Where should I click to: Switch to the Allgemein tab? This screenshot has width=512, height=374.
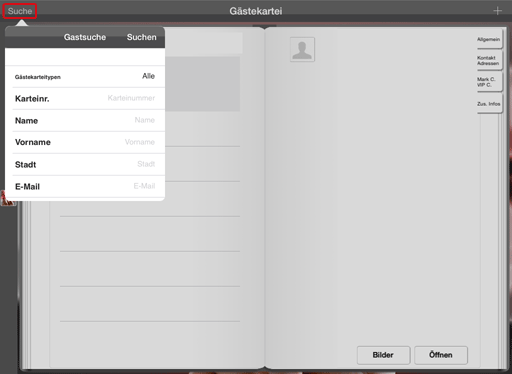click(x=489, y=39)
